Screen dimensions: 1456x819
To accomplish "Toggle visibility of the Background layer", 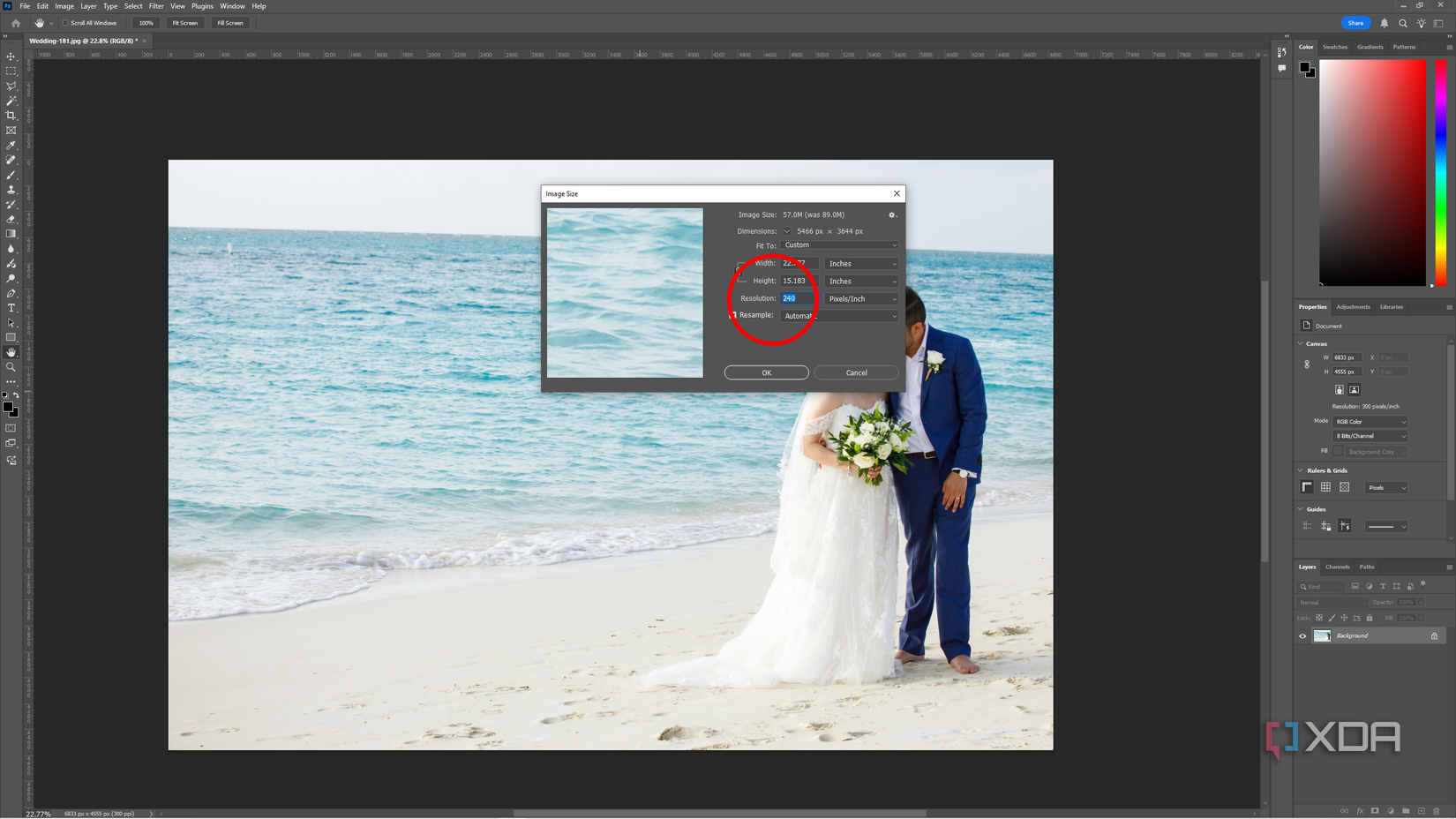I will (1302, 635).
